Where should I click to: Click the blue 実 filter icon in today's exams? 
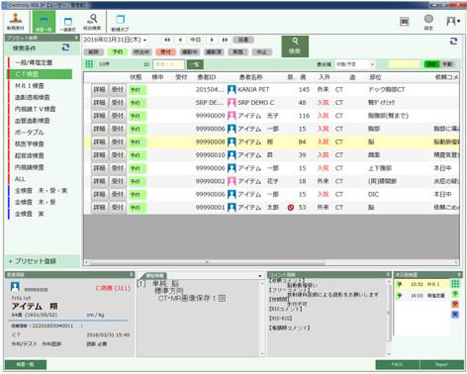455,314
